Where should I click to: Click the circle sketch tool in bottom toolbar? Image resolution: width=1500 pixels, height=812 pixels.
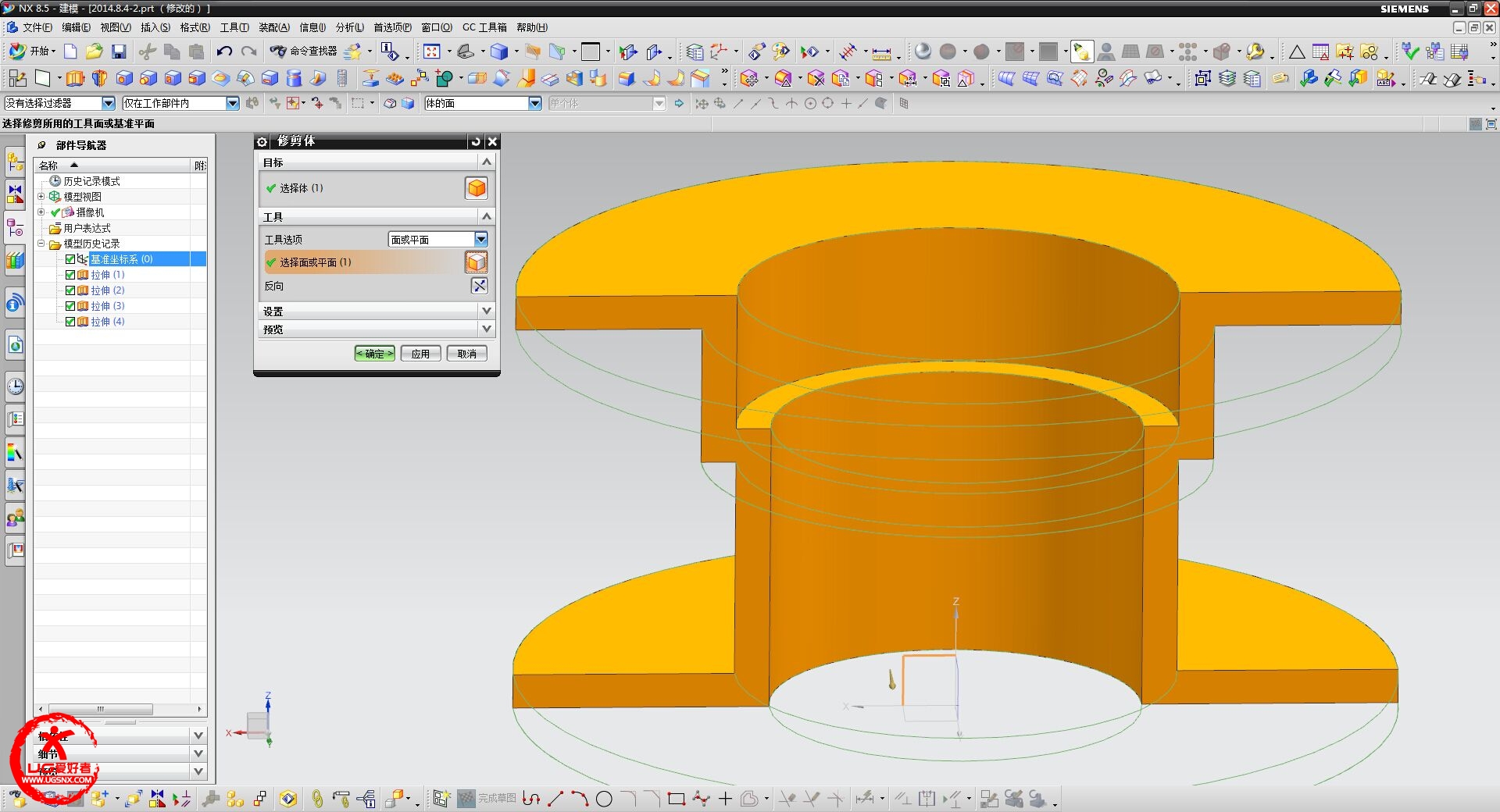tap(604, 799)
